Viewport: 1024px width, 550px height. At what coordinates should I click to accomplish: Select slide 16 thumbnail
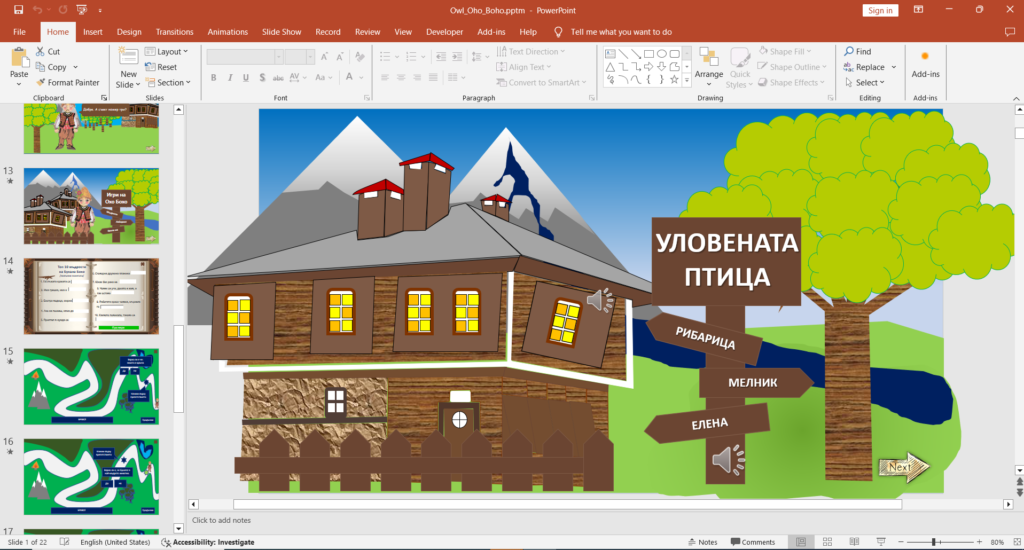[x=91, y=476]
